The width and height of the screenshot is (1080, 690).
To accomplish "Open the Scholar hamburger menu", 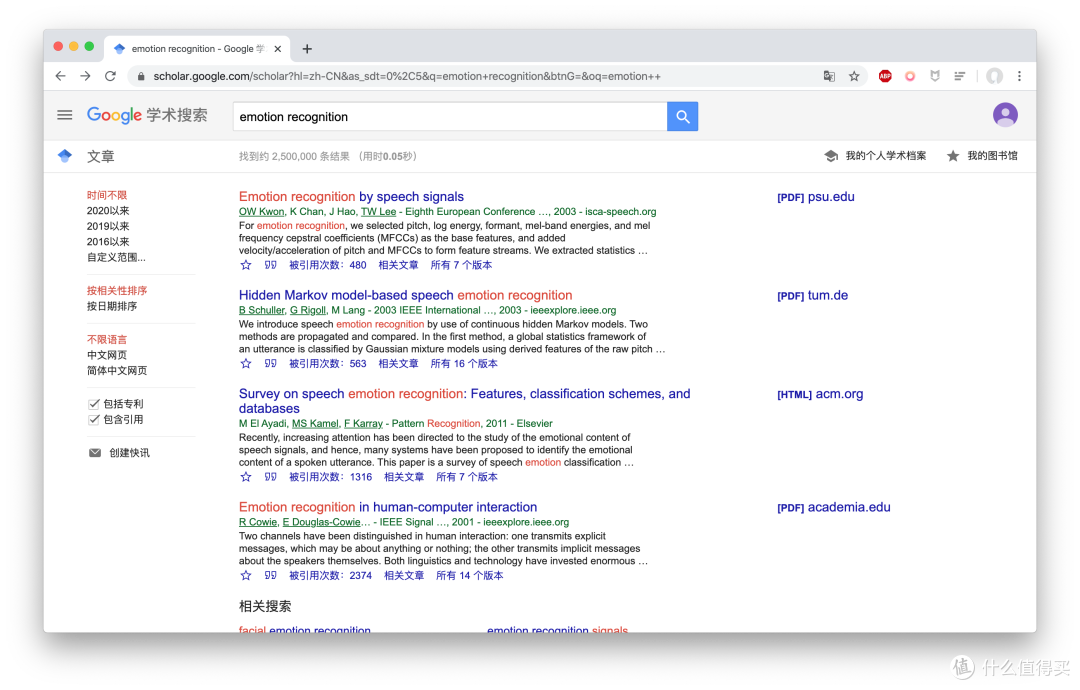I will pyautogui.click(x=65, y=115).
